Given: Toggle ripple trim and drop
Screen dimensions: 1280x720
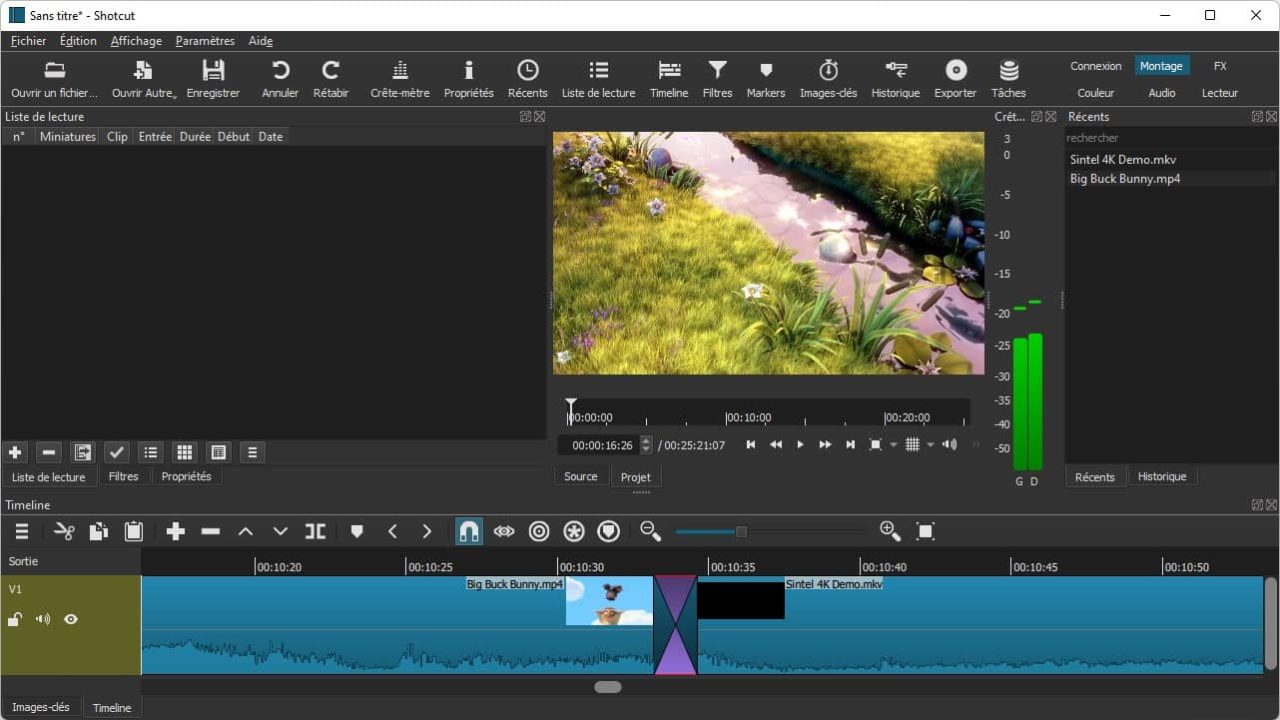Looking at the screenshot, I should [539, 532].
